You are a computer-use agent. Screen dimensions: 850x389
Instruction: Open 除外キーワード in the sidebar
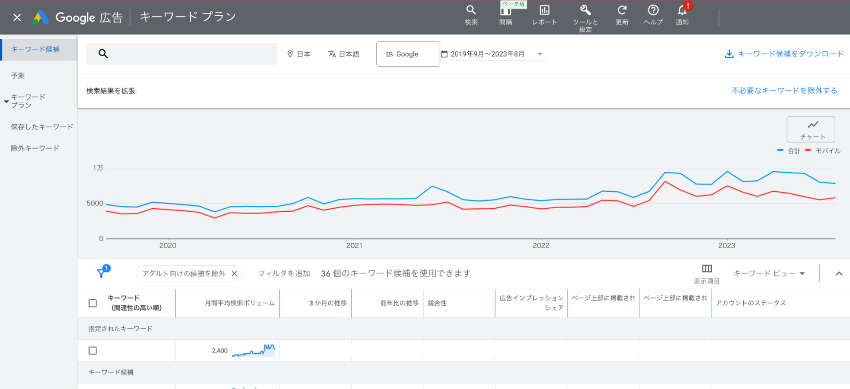(x=35, y=148)
